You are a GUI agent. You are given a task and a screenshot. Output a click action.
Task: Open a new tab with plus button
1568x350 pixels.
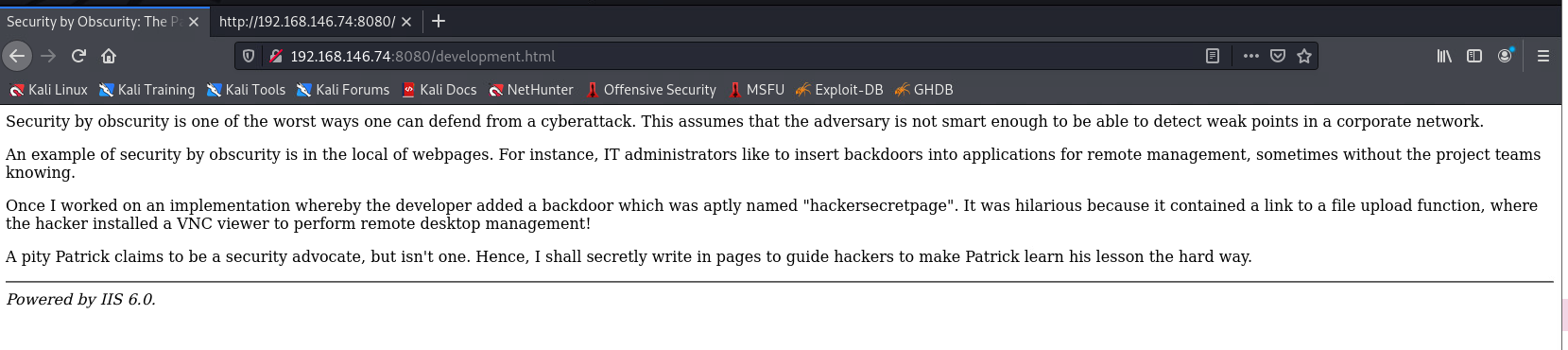point(439,21)
